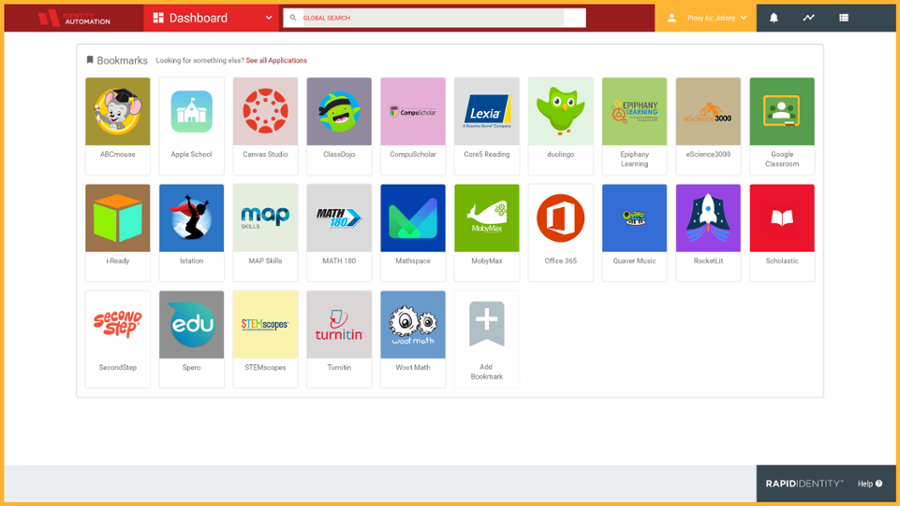Launch CompuScholar bookmark
Screen dimensions: 900x506
pos(413,126)
